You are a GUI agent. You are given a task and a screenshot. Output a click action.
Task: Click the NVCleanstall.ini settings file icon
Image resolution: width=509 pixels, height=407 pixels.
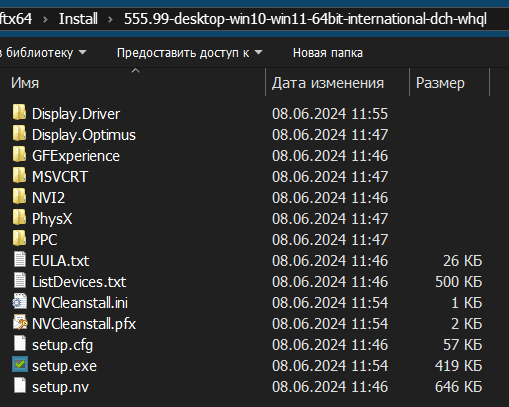click(20, 302)
